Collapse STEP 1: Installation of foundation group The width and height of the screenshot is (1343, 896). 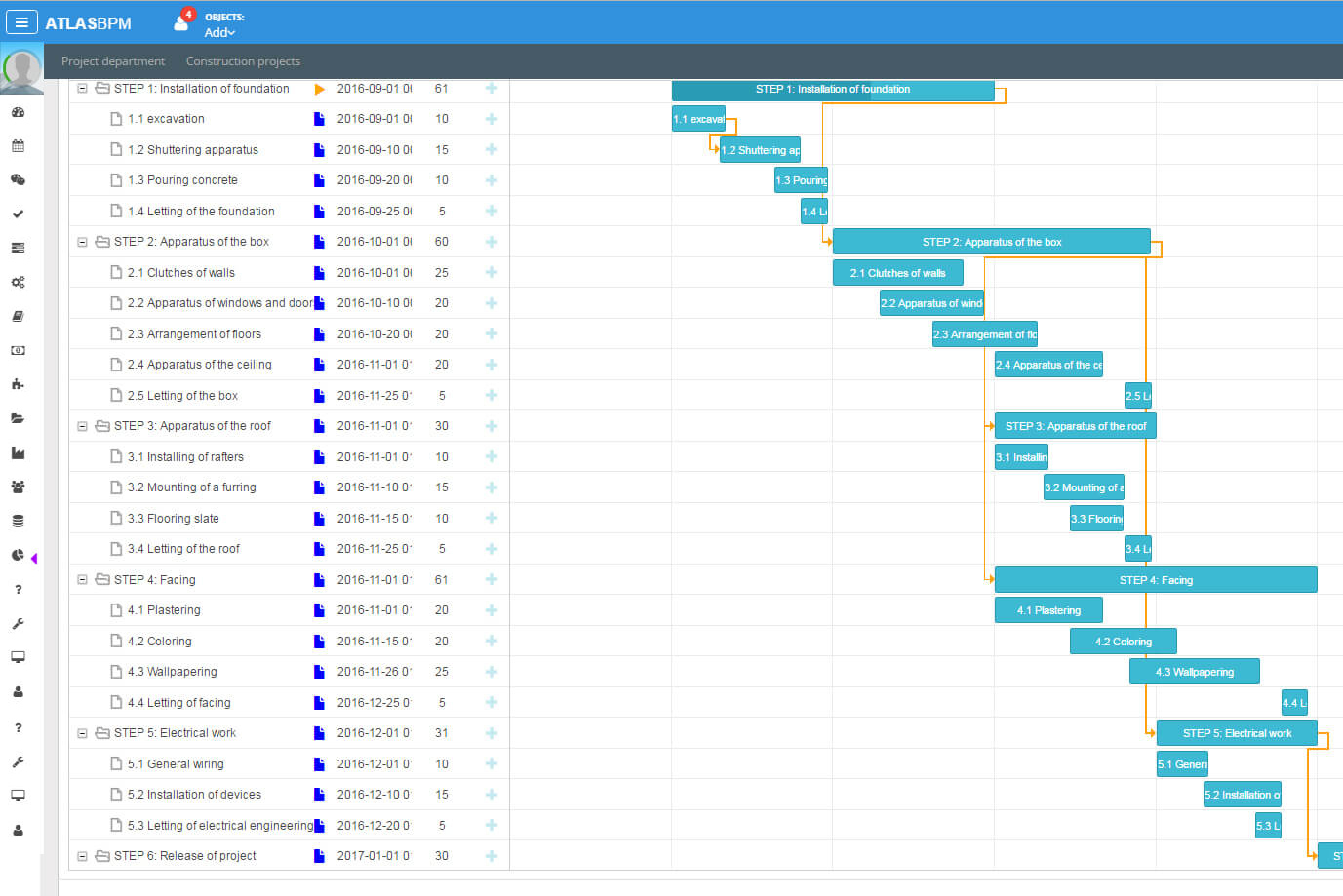pos(83,89)
